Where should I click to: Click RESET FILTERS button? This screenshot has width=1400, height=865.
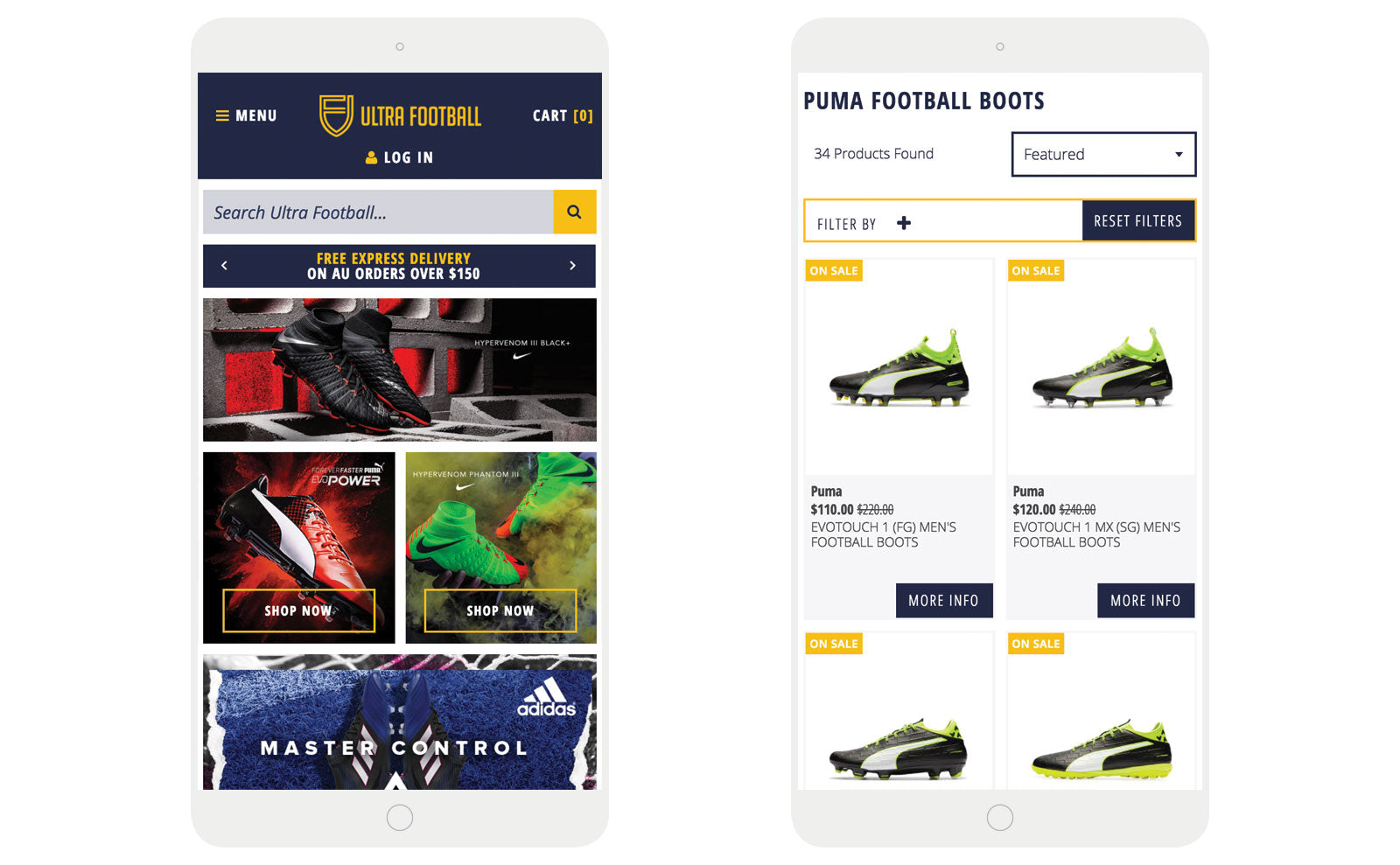click(1138, 221)
